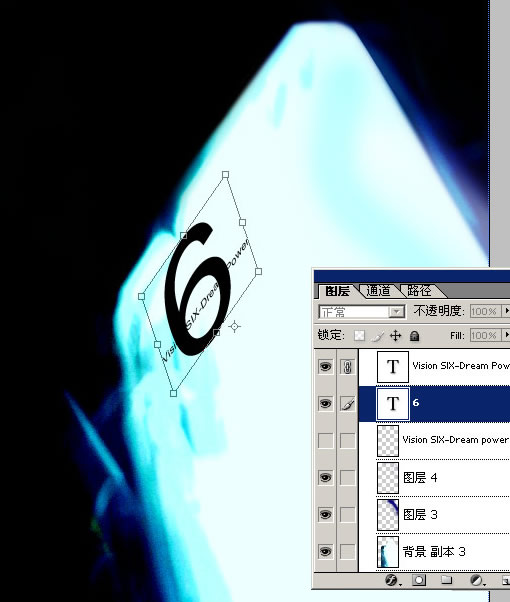
Task: Click the add layer mask icon
Action: [x=419, y=580]
